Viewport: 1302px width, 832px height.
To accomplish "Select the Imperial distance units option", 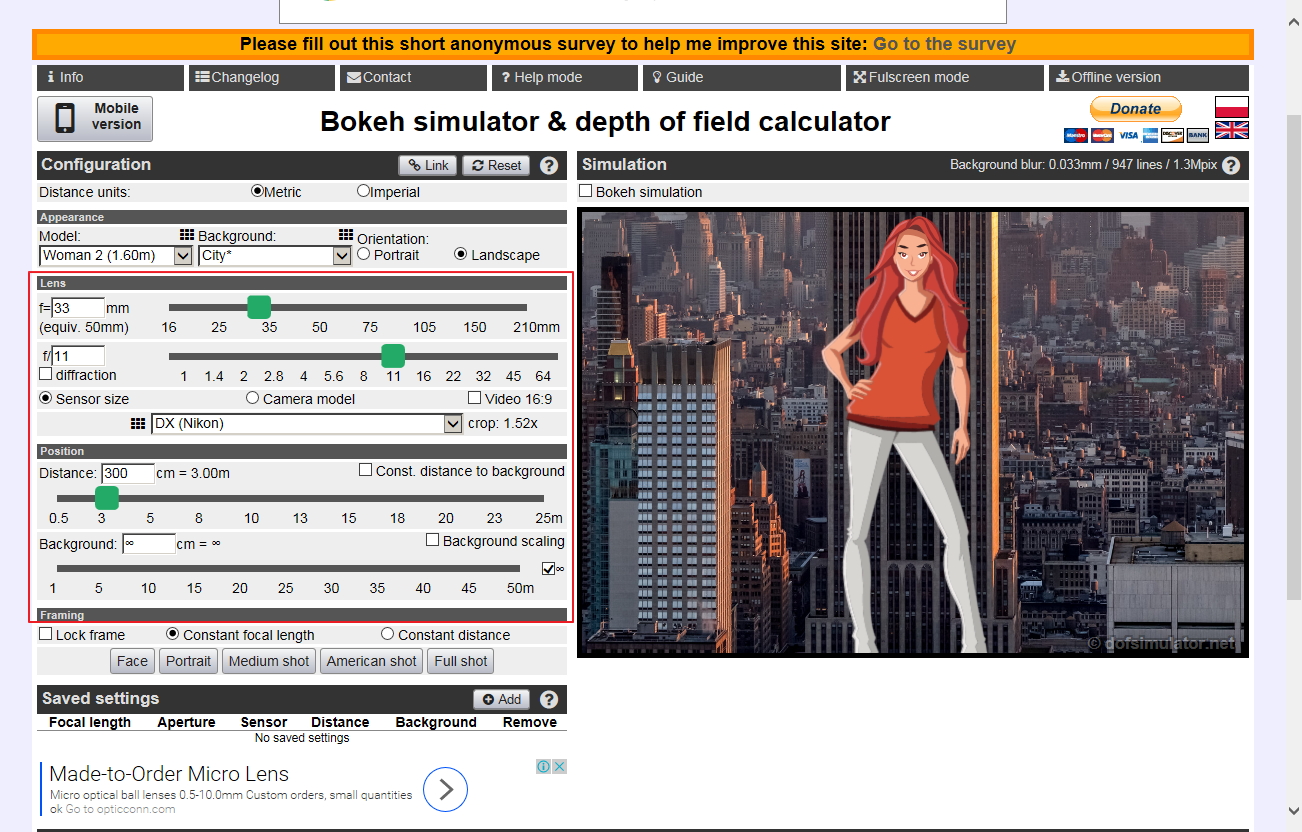I will click(363, 191).
